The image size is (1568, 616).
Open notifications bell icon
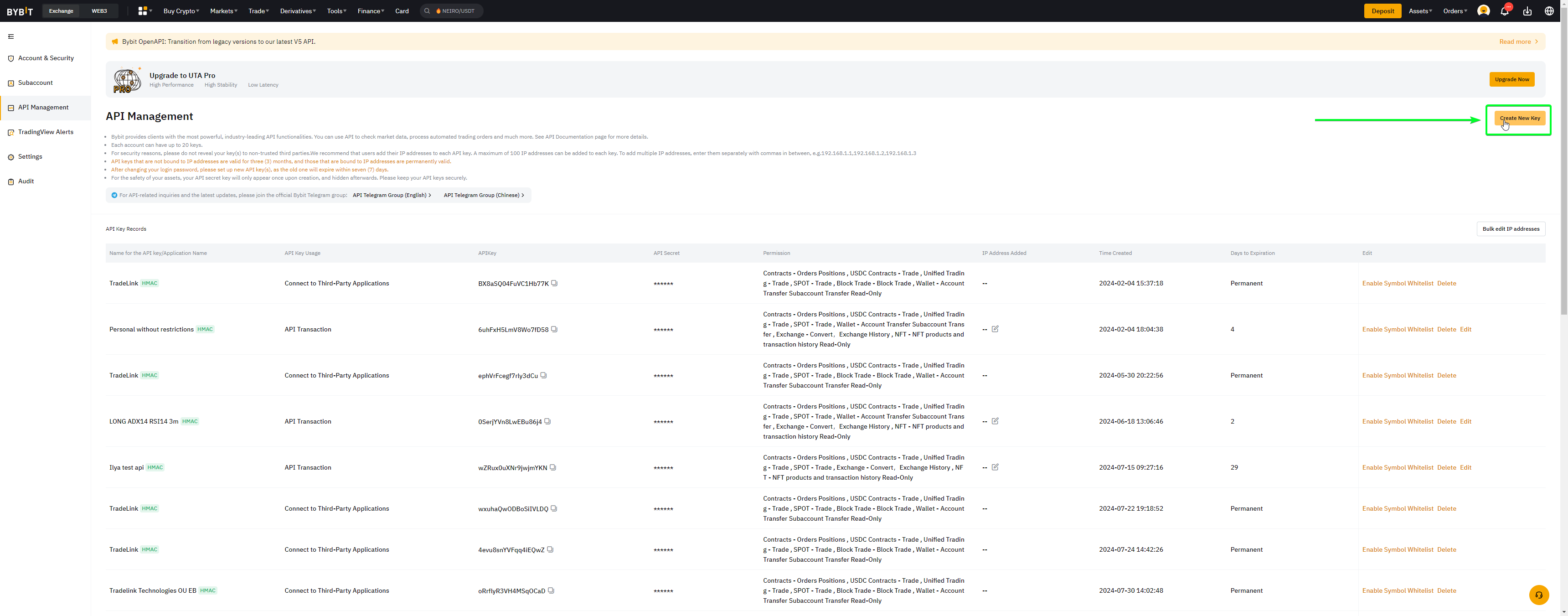[1505, 11]
